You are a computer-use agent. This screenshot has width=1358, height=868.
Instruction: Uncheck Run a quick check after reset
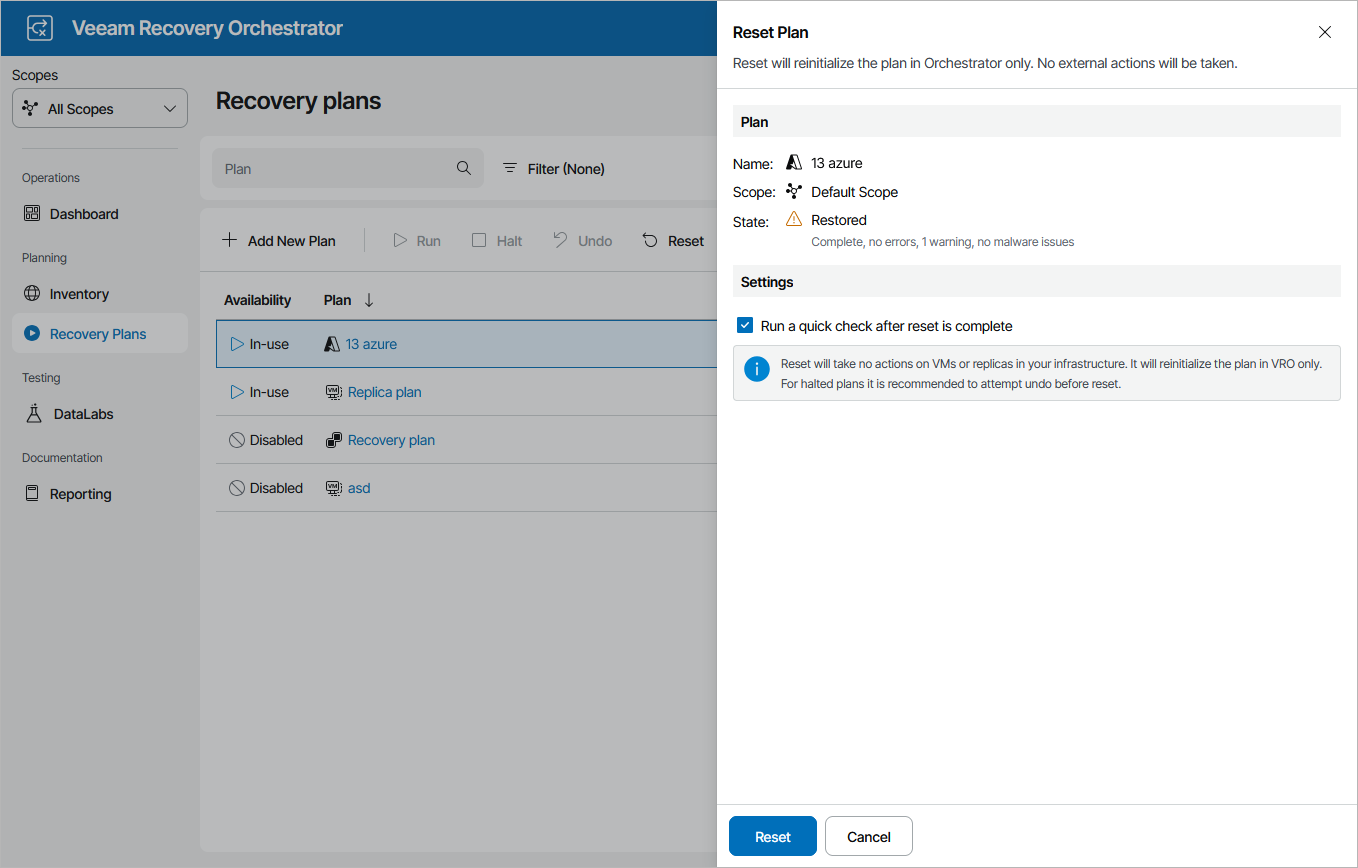744,325
